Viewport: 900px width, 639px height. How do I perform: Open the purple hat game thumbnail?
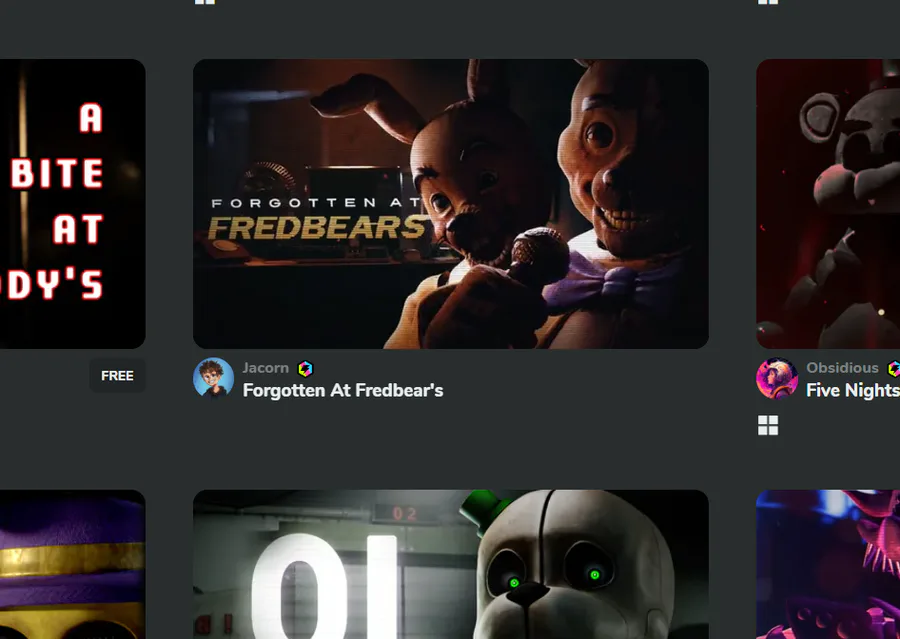coord(72,564)
